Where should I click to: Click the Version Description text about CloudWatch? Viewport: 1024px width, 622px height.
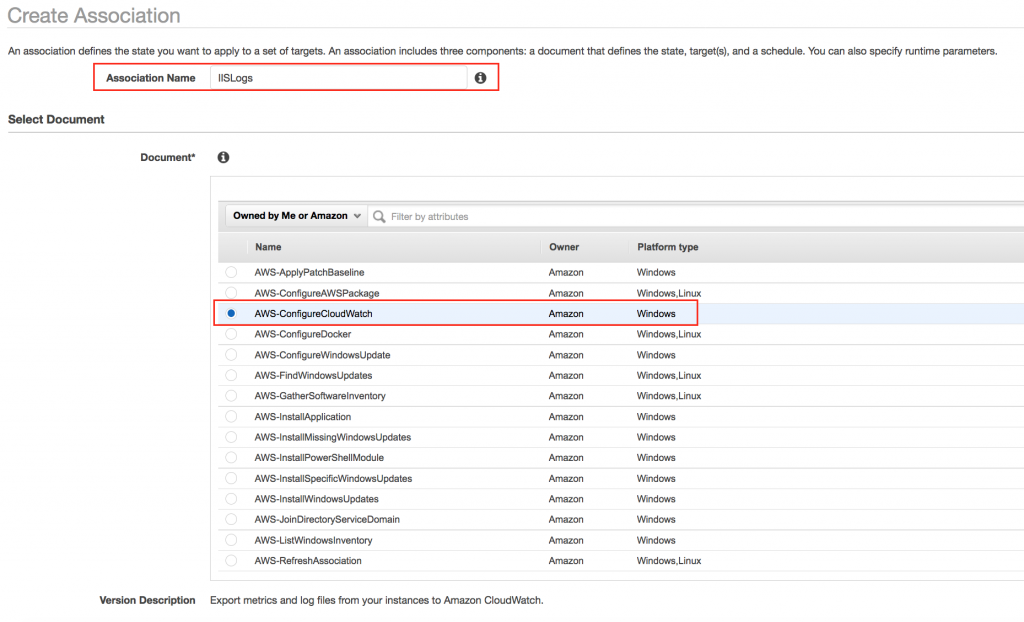pos(376,600)
